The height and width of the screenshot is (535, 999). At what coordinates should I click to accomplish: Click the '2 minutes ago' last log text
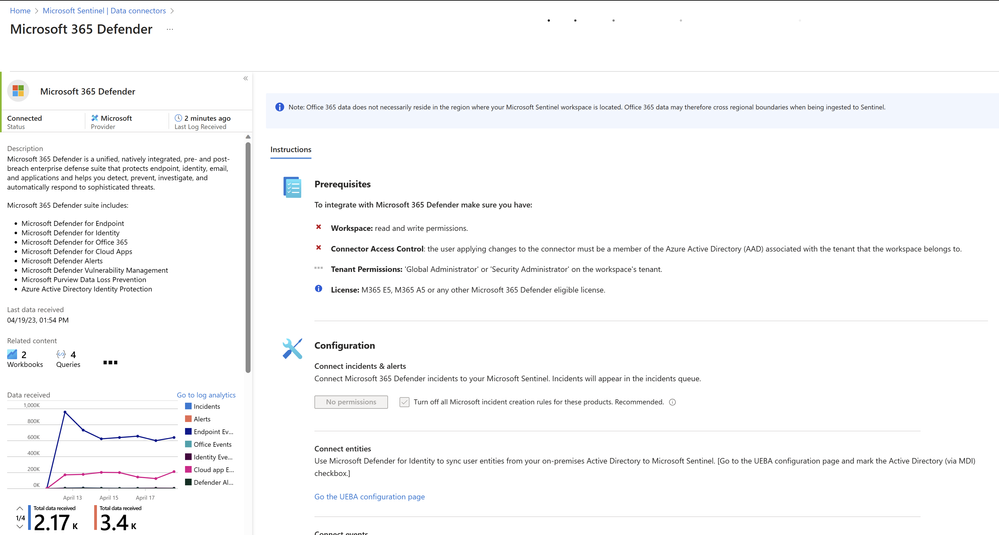[x=208, y=118]
